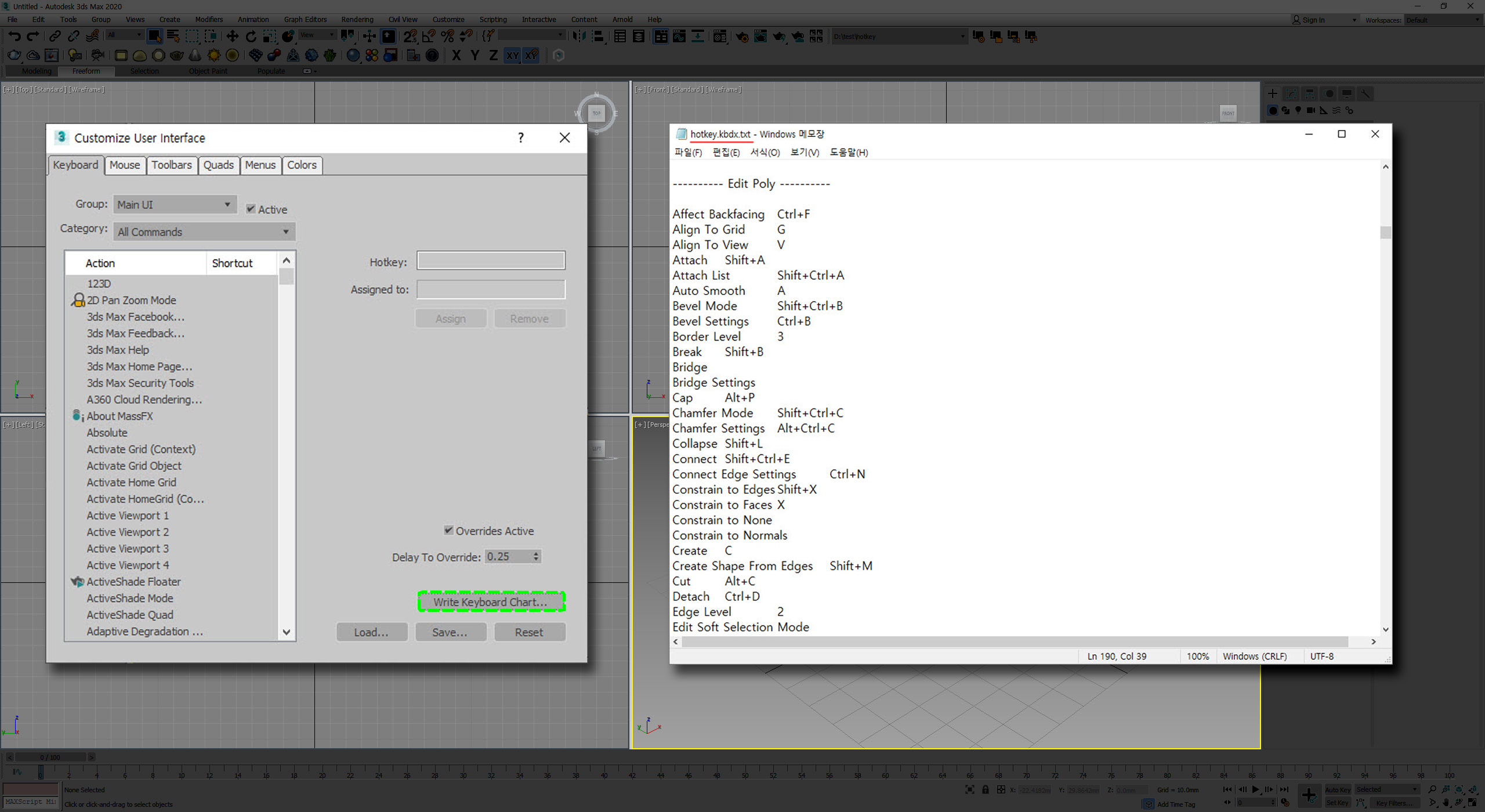Image resolution: width=1485 pixels, height=812 pixels.
Task: Toggle the Angle Snap icon
Action: (429, 37)
